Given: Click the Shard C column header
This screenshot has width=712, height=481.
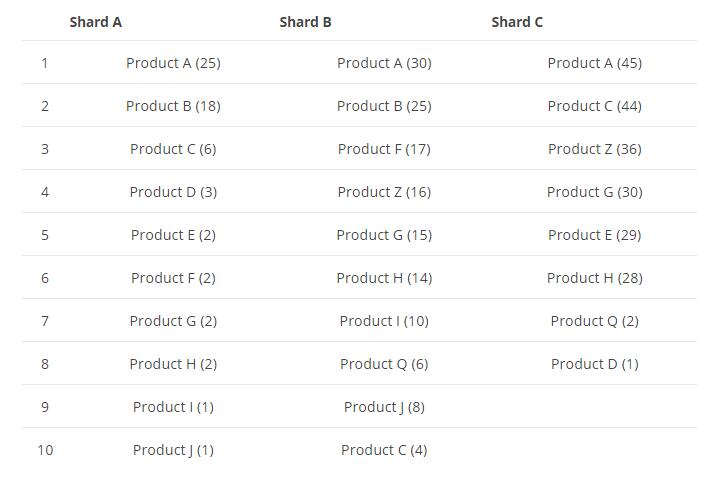Looking at the screenshot, I should pos(517,22).
